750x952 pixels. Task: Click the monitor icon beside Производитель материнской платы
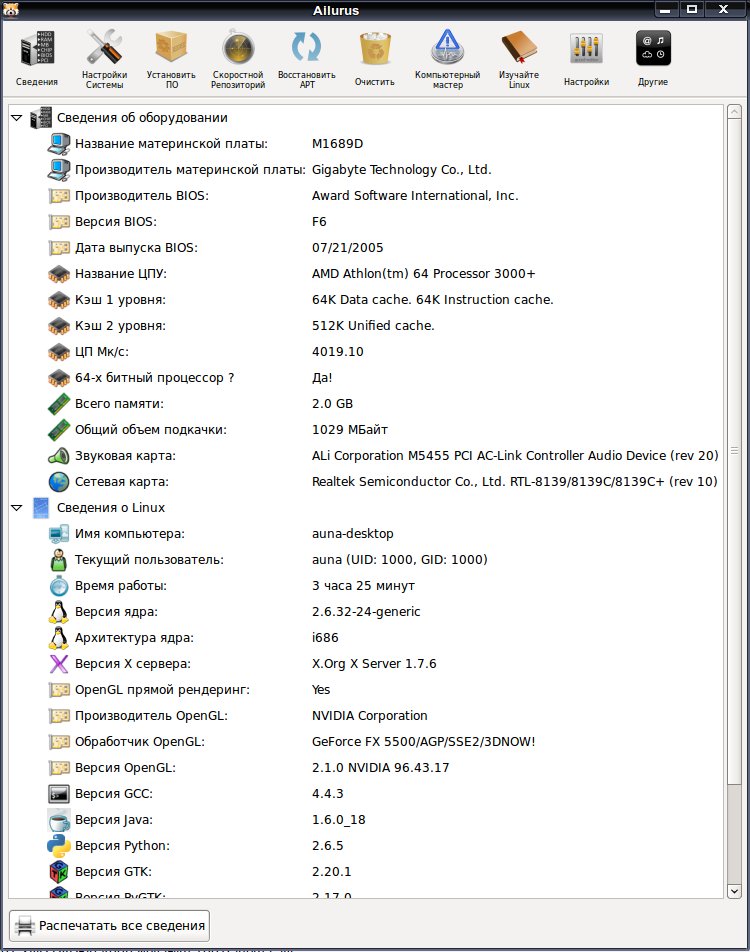coord(59,170)
